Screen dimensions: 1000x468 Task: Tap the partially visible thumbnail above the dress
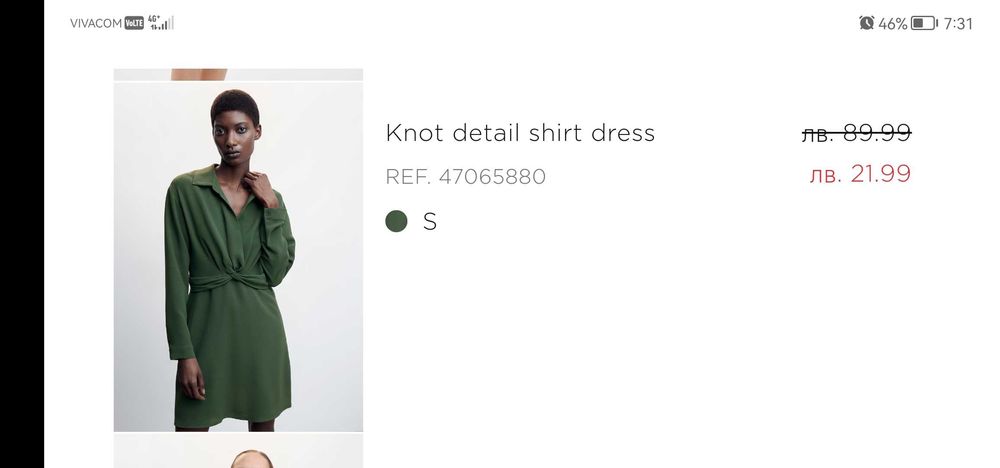coord(239,74)
